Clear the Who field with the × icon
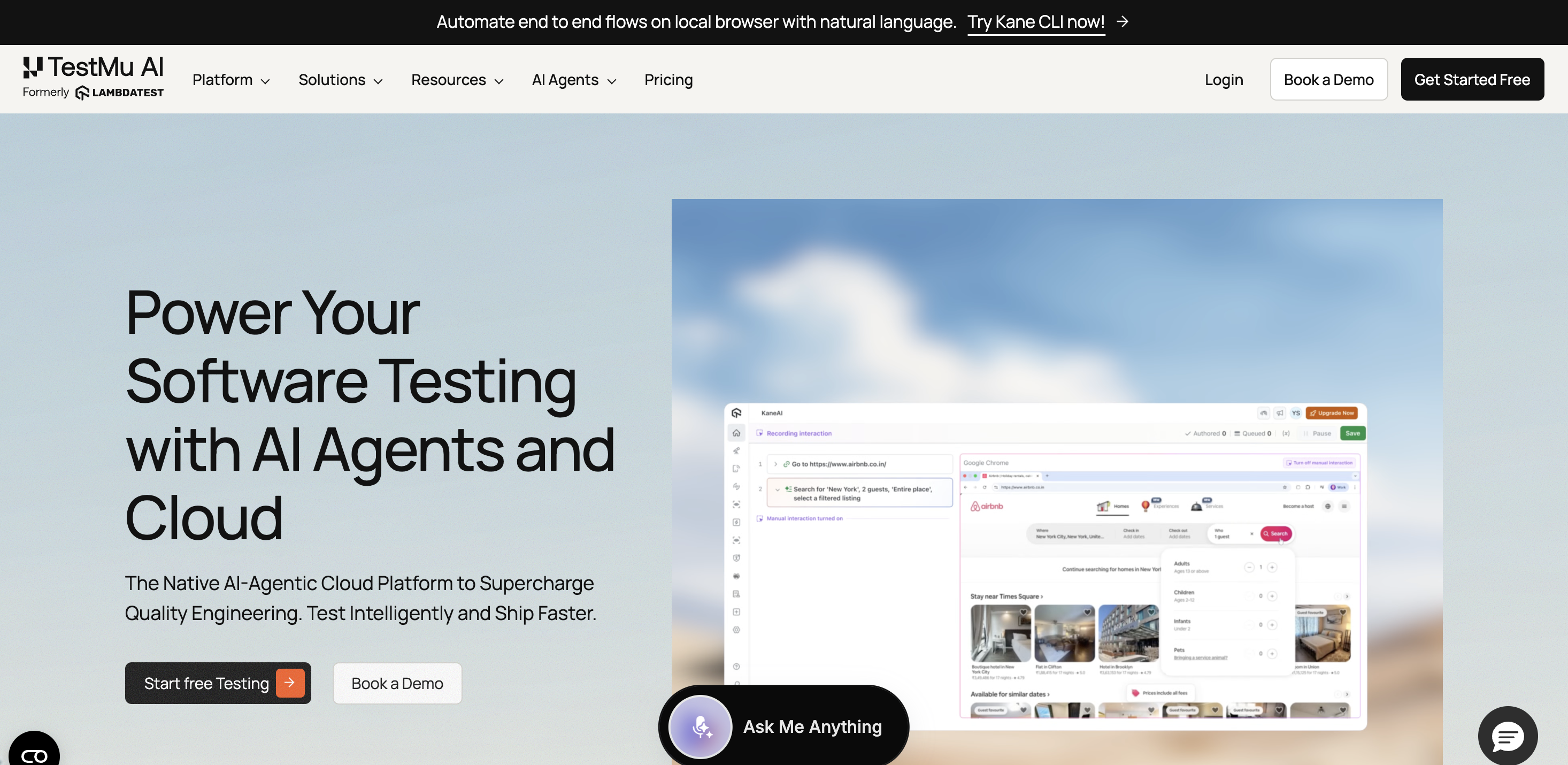Viewport: 1568px width, 765px height. pyautogui.click(x=1252, y=533)
